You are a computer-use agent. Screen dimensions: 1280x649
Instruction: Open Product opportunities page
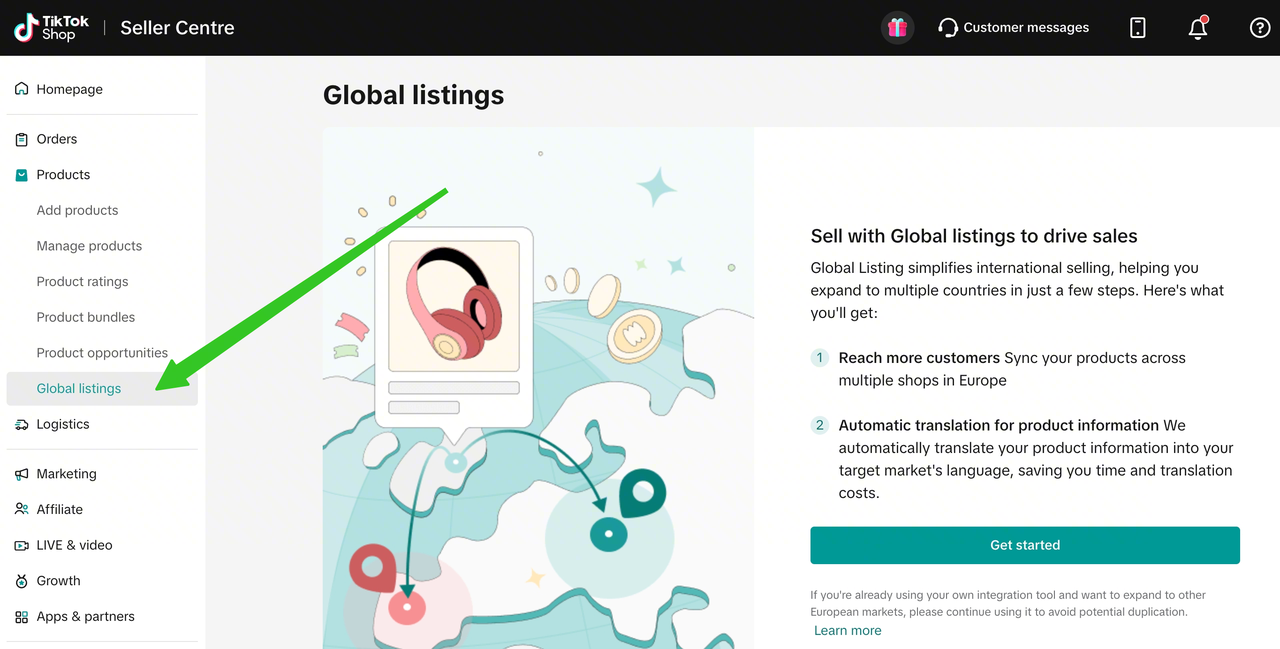(102, 353)
